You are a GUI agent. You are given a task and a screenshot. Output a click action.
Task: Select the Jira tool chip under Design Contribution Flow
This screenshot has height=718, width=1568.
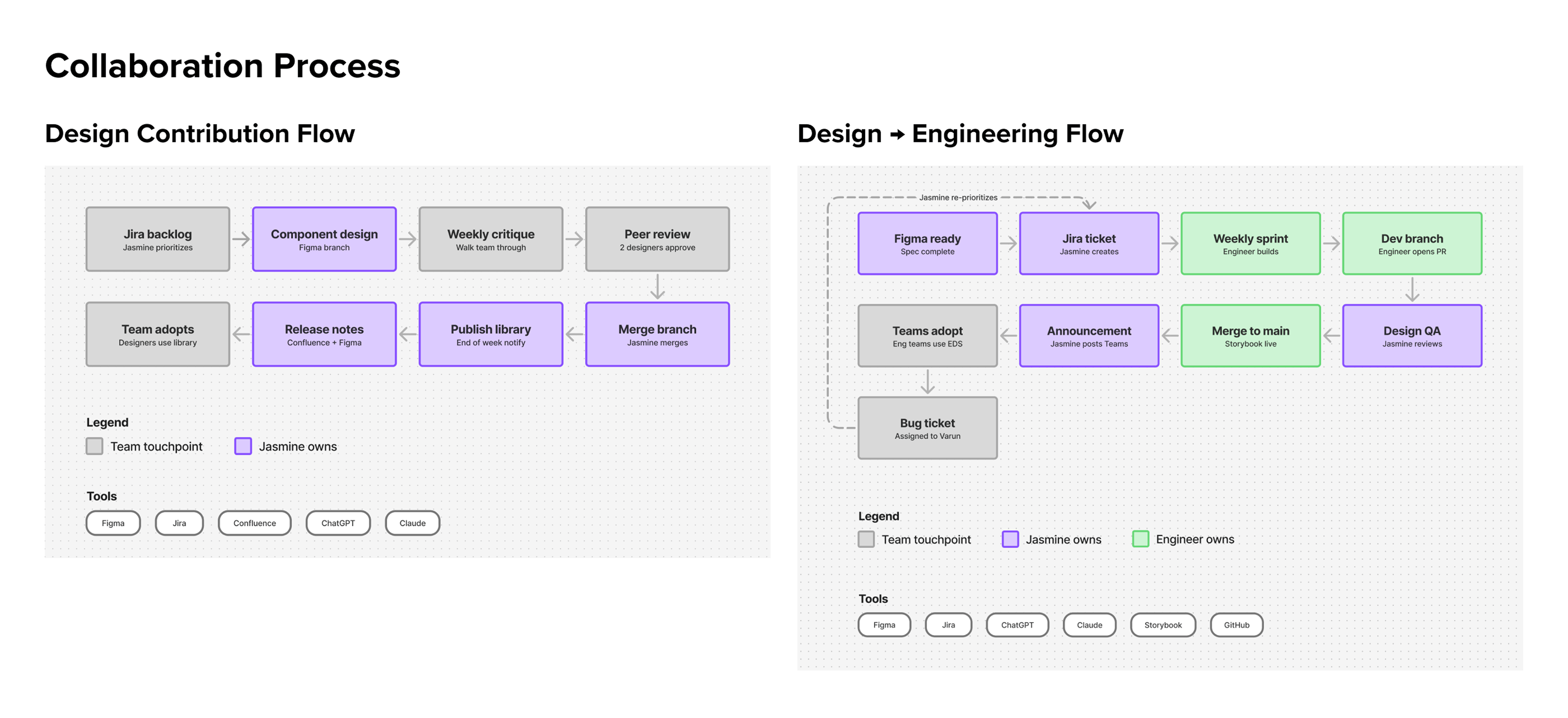(179, 523)
